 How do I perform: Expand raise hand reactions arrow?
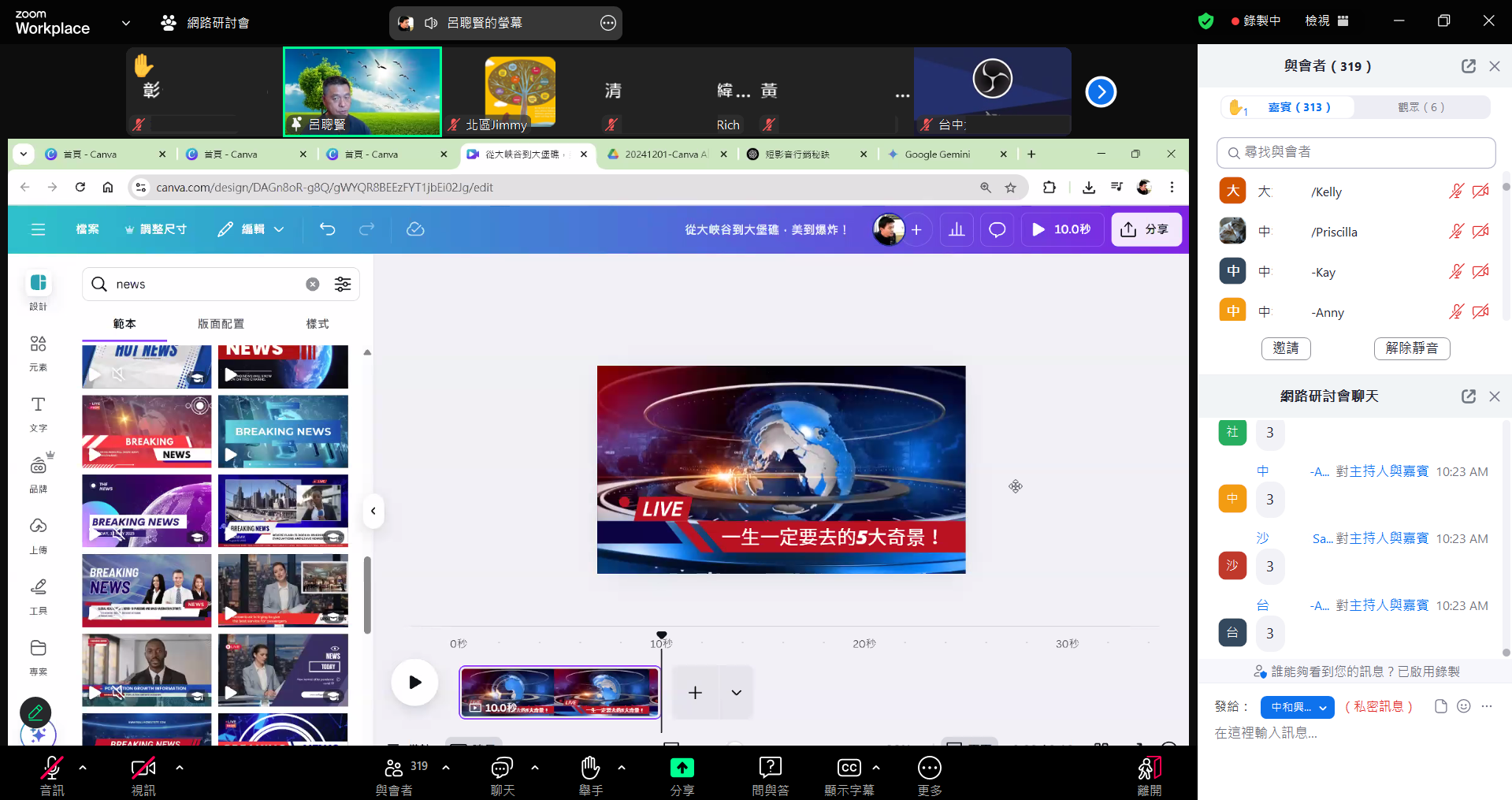click(x=622, y=767)
